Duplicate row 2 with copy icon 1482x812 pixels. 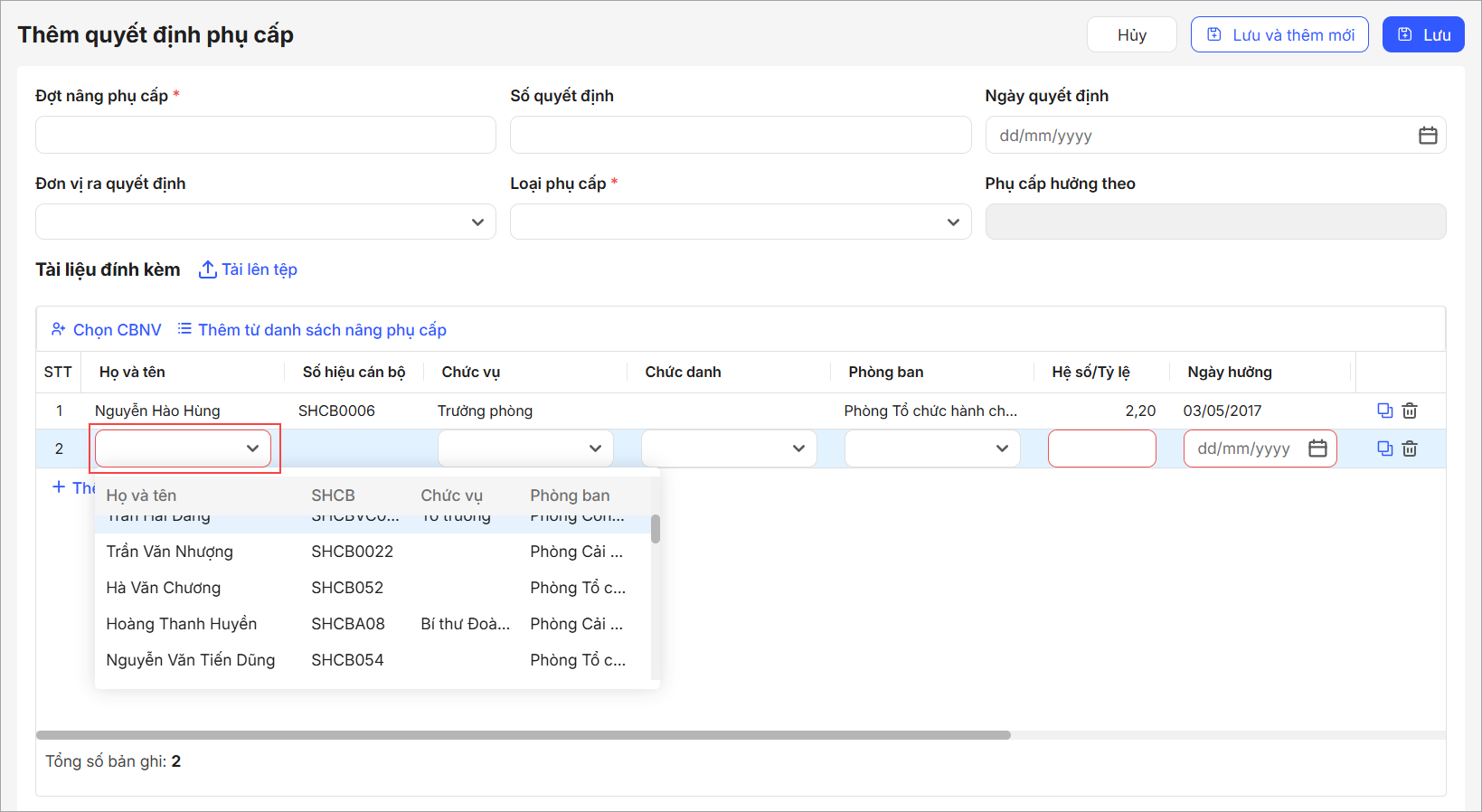(1384, 448)
